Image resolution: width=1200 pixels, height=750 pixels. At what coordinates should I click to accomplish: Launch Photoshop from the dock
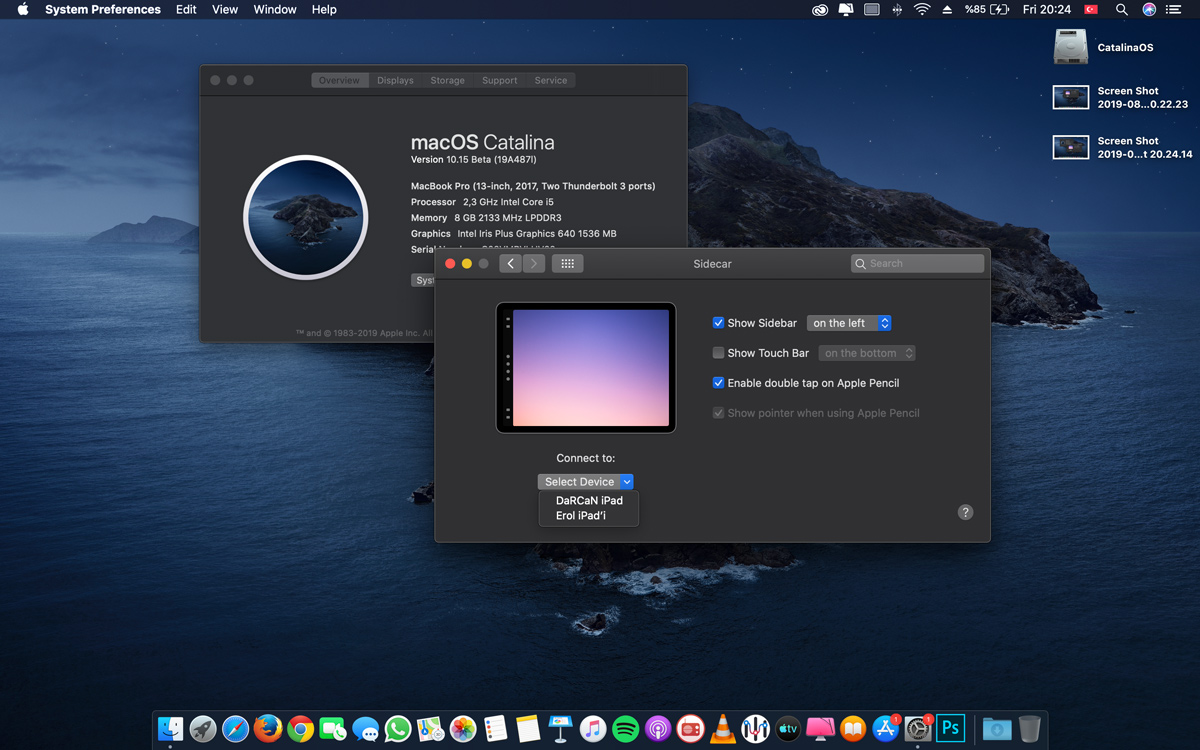[x=950, y=729]
